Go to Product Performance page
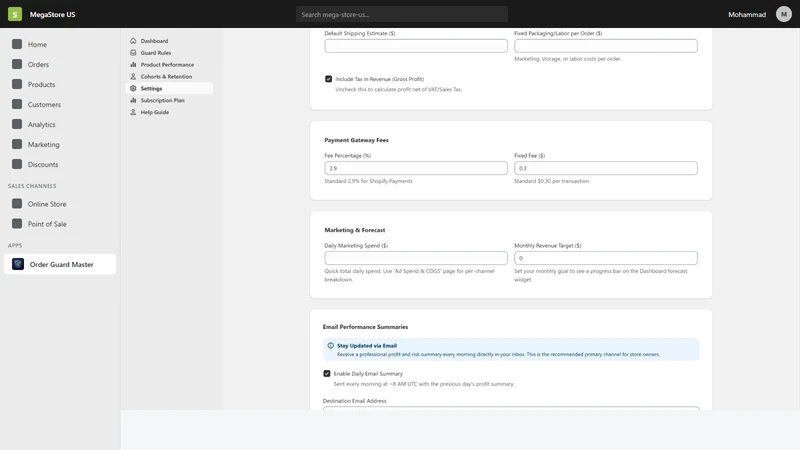The width and height of the screenshot is (800, 450). 169,64
